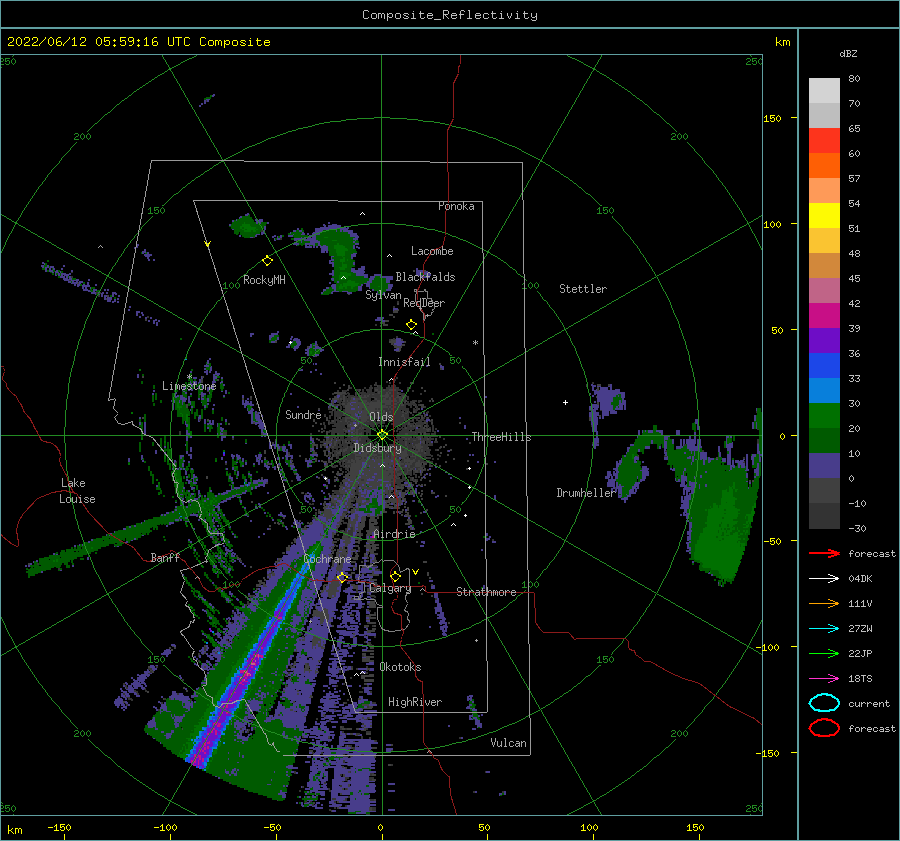
Task: Select the ThreeHills town label
Action: [501, 437]
